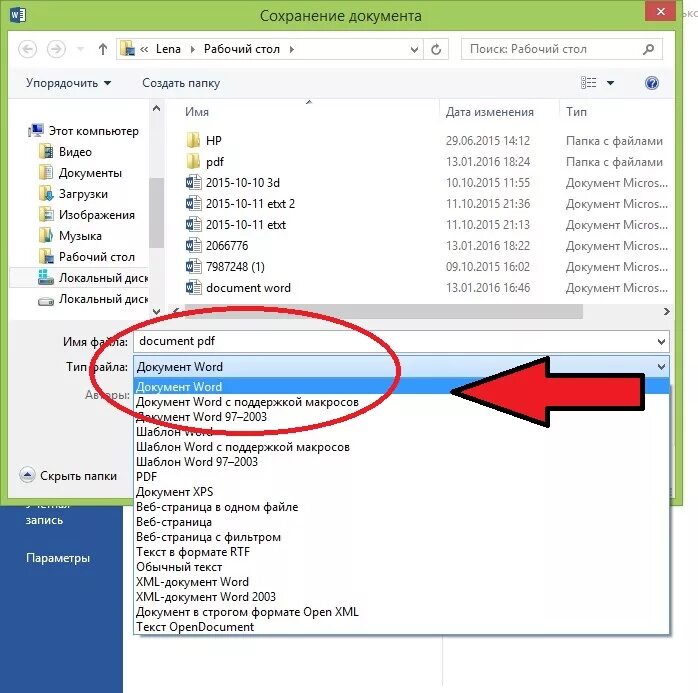Sort by Дата изменения column header

click(489, 111)
